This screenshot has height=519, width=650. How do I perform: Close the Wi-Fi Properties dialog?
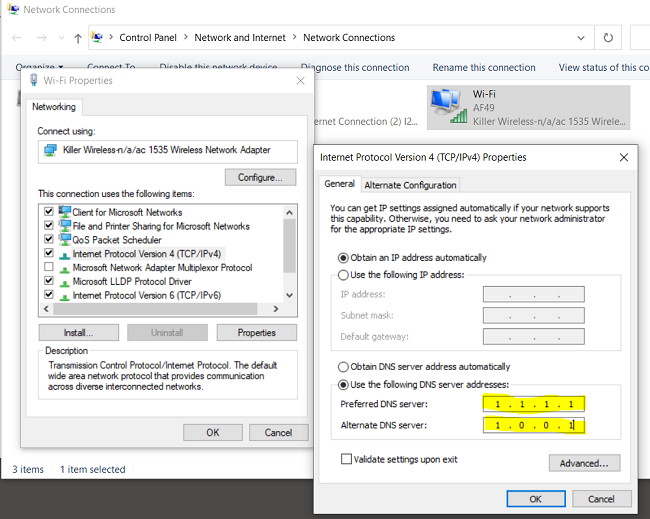301,80
